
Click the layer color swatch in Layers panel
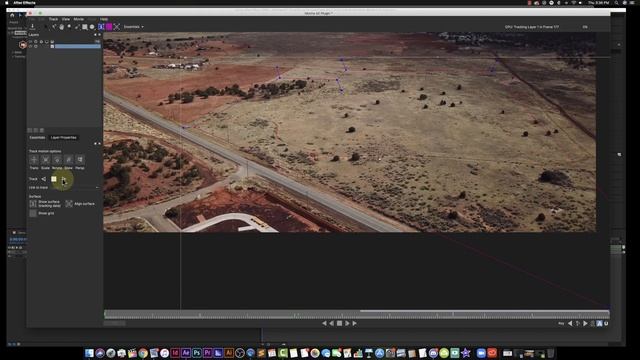point(52,46)
